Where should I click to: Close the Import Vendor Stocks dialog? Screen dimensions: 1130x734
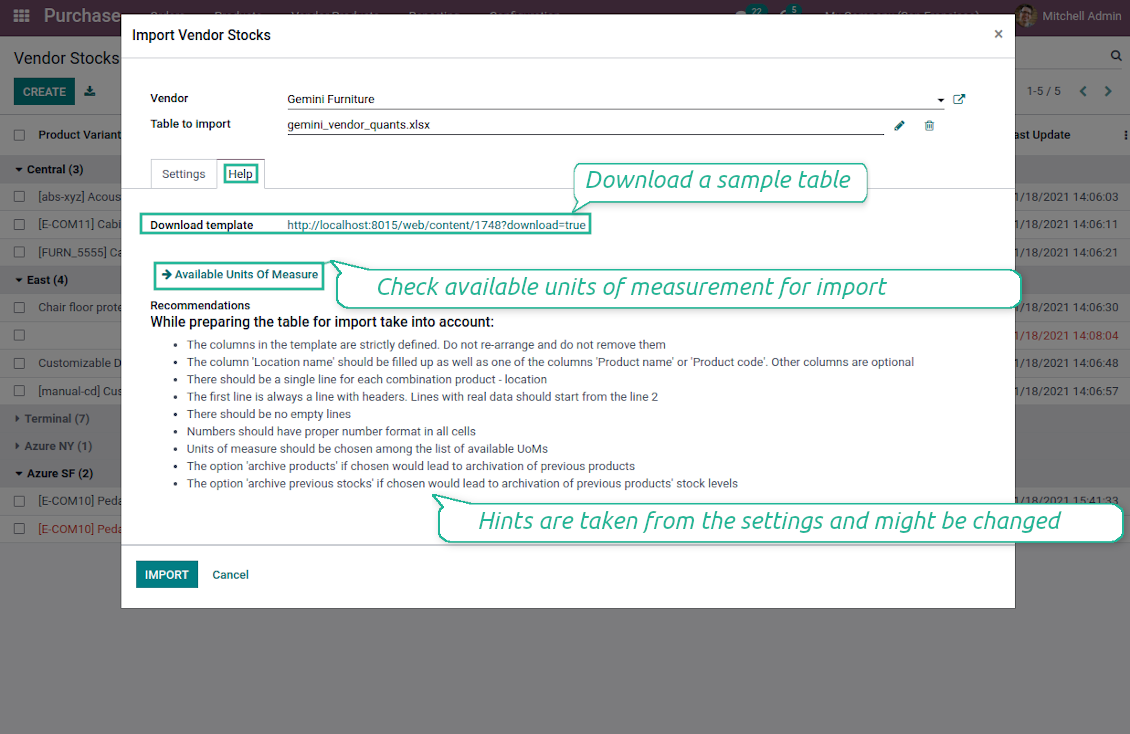point(998,34)
